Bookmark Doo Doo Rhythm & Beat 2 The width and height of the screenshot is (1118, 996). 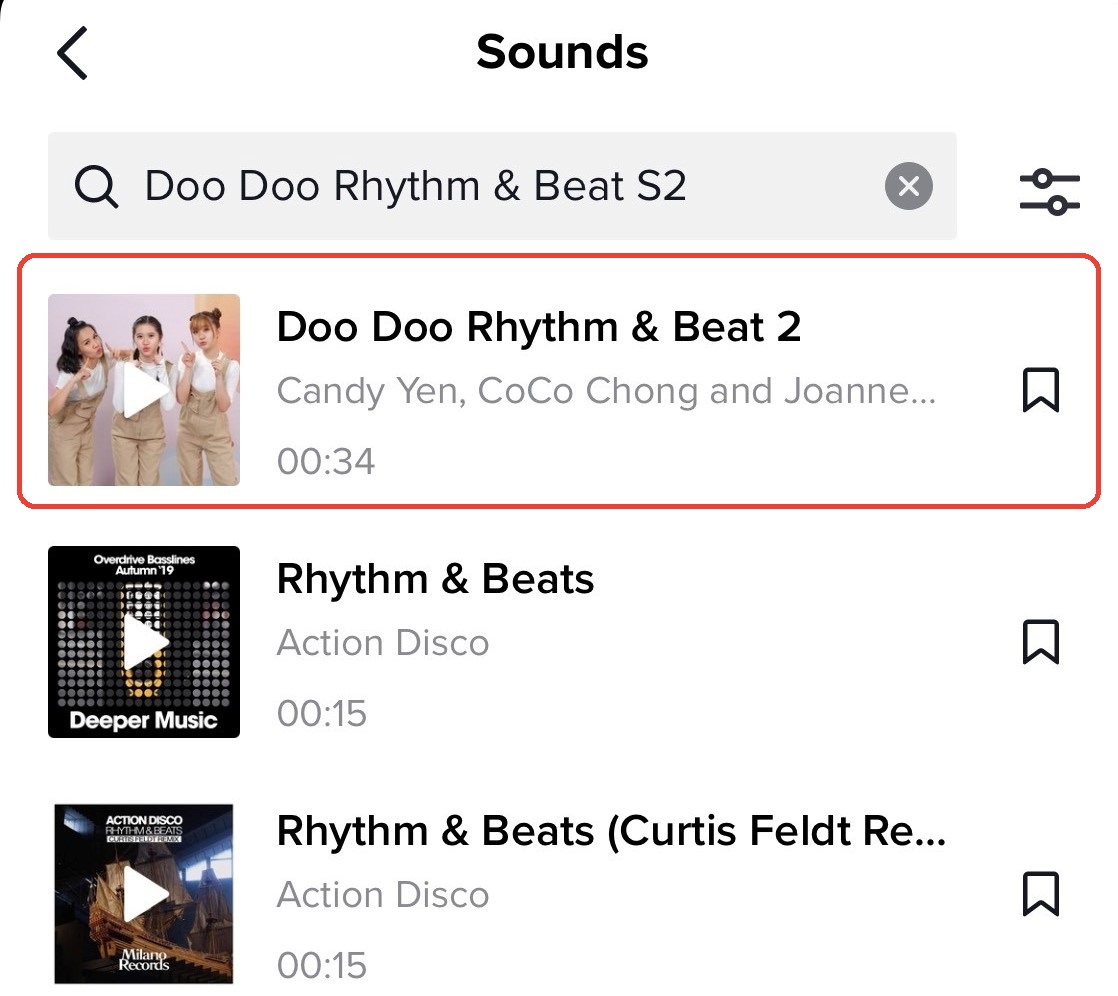pyautogui.click(x=1040, y=390)
